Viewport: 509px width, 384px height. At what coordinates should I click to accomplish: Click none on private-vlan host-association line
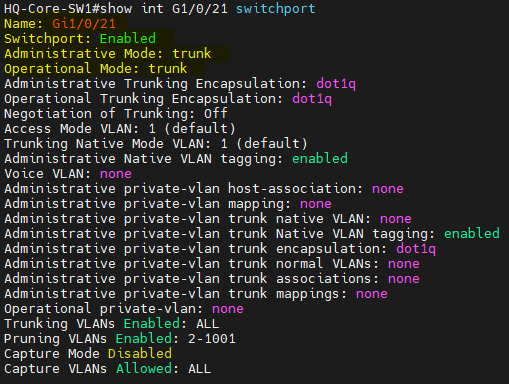[388, 189]
